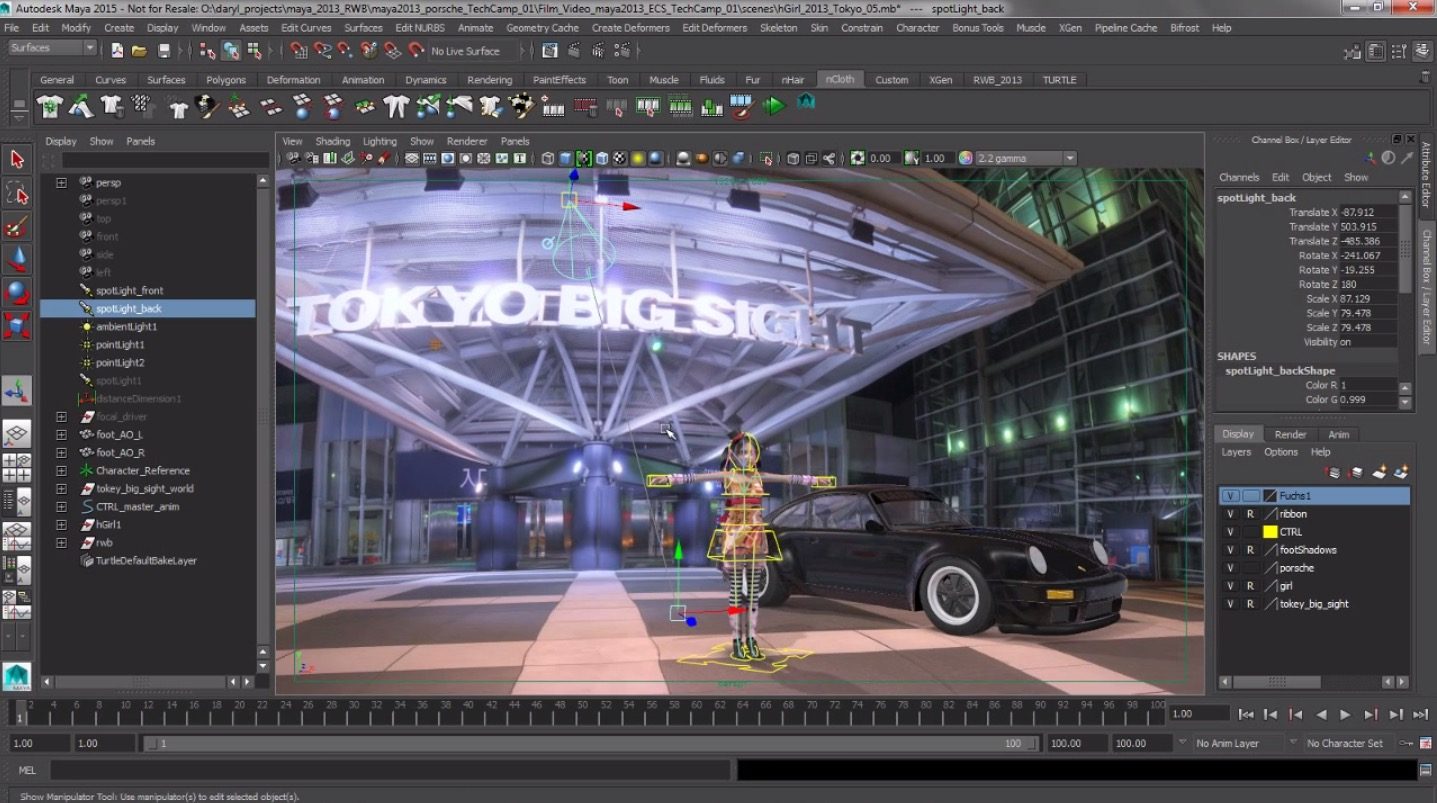Viewport: 1437px width, 803px height.
Task: Open Layers menu in Layer Editor
Action: (1236, 452)
